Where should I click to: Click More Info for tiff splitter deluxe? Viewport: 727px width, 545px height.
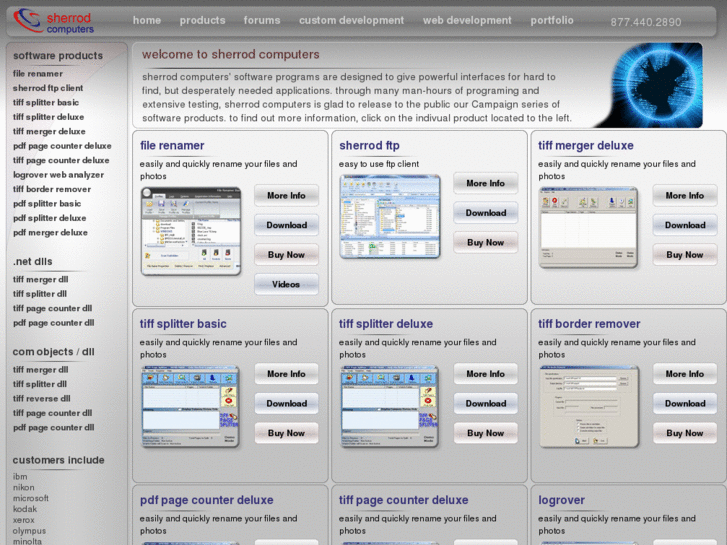(x=485, y=374)
